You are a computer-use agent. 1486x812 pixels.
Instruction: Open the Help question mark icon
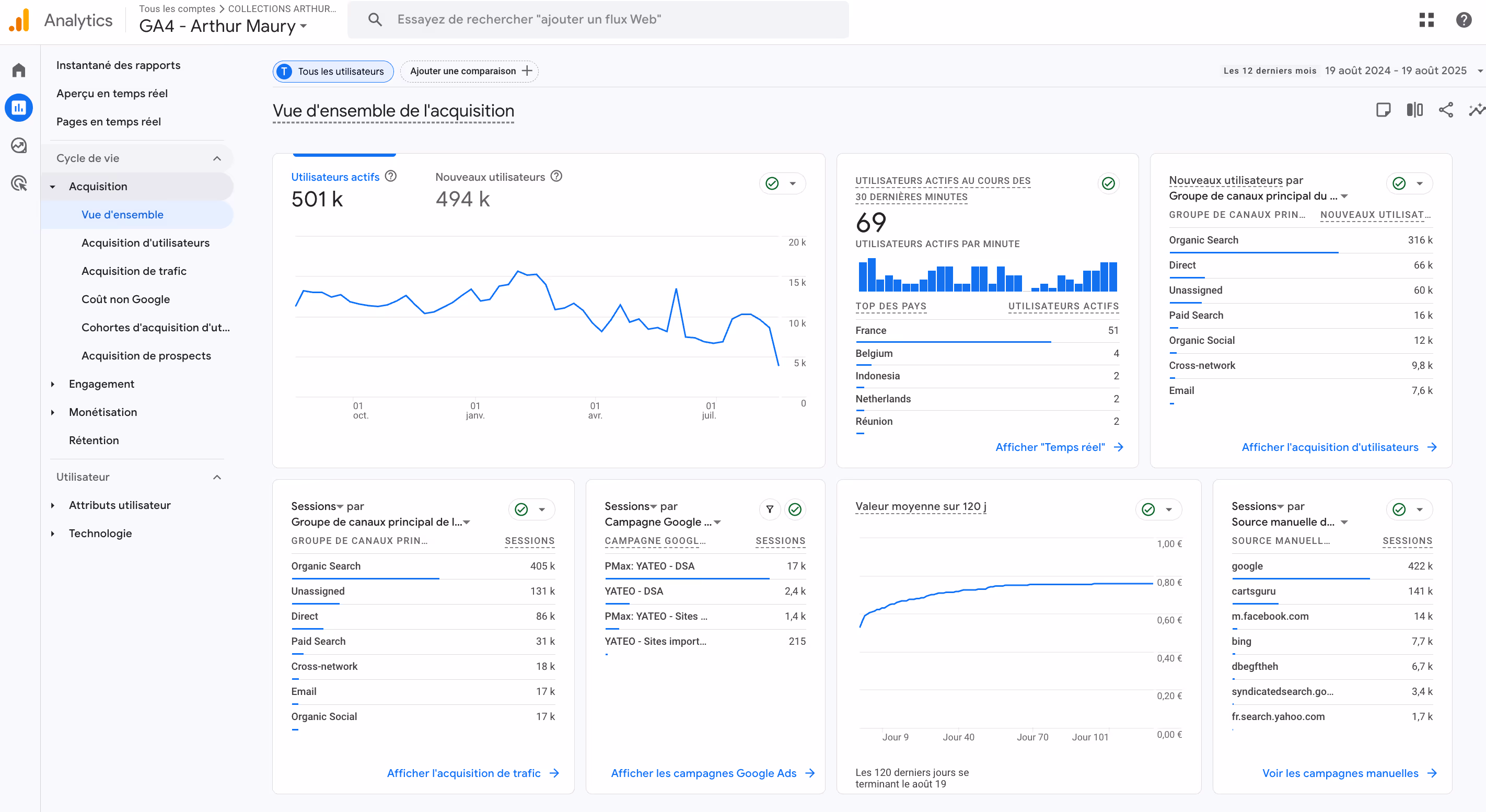1464,20
